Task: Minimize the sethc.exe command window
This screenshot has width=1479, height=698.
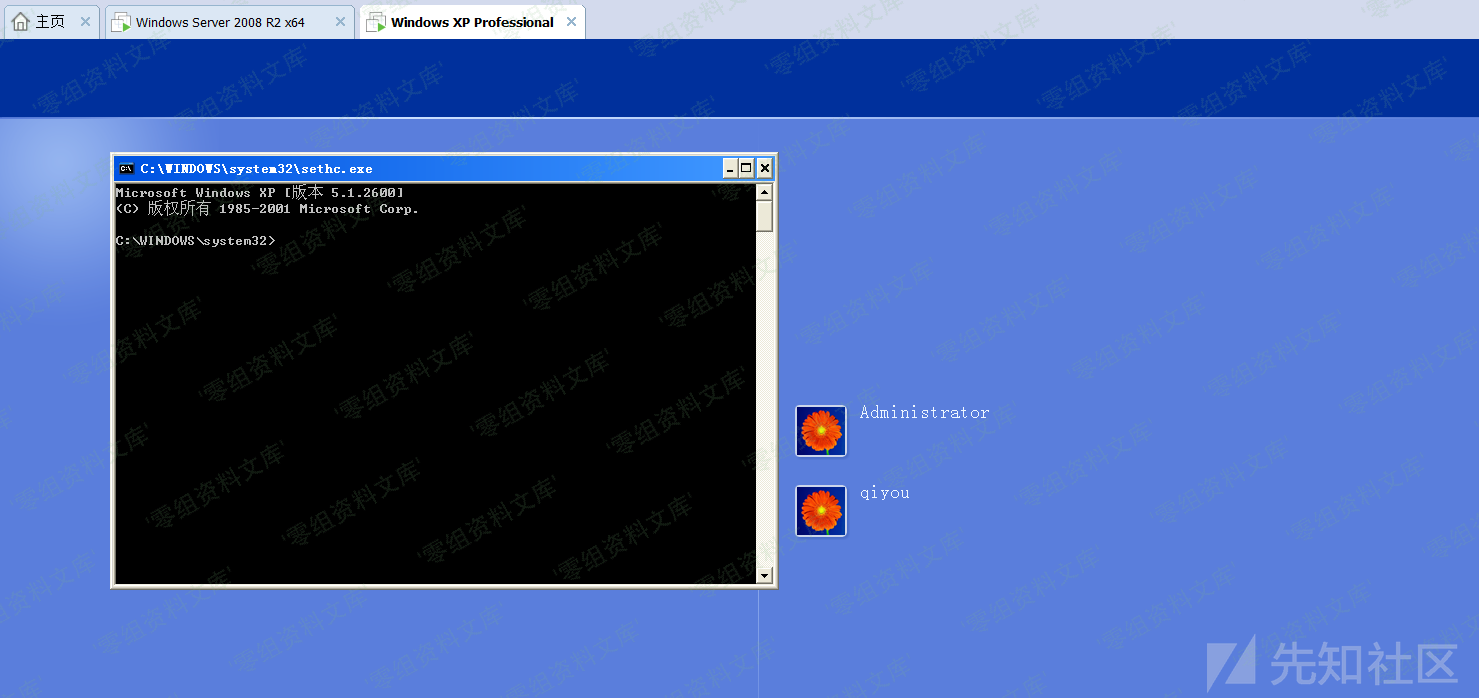Action: pyautogui.click(x=730, y=168)
